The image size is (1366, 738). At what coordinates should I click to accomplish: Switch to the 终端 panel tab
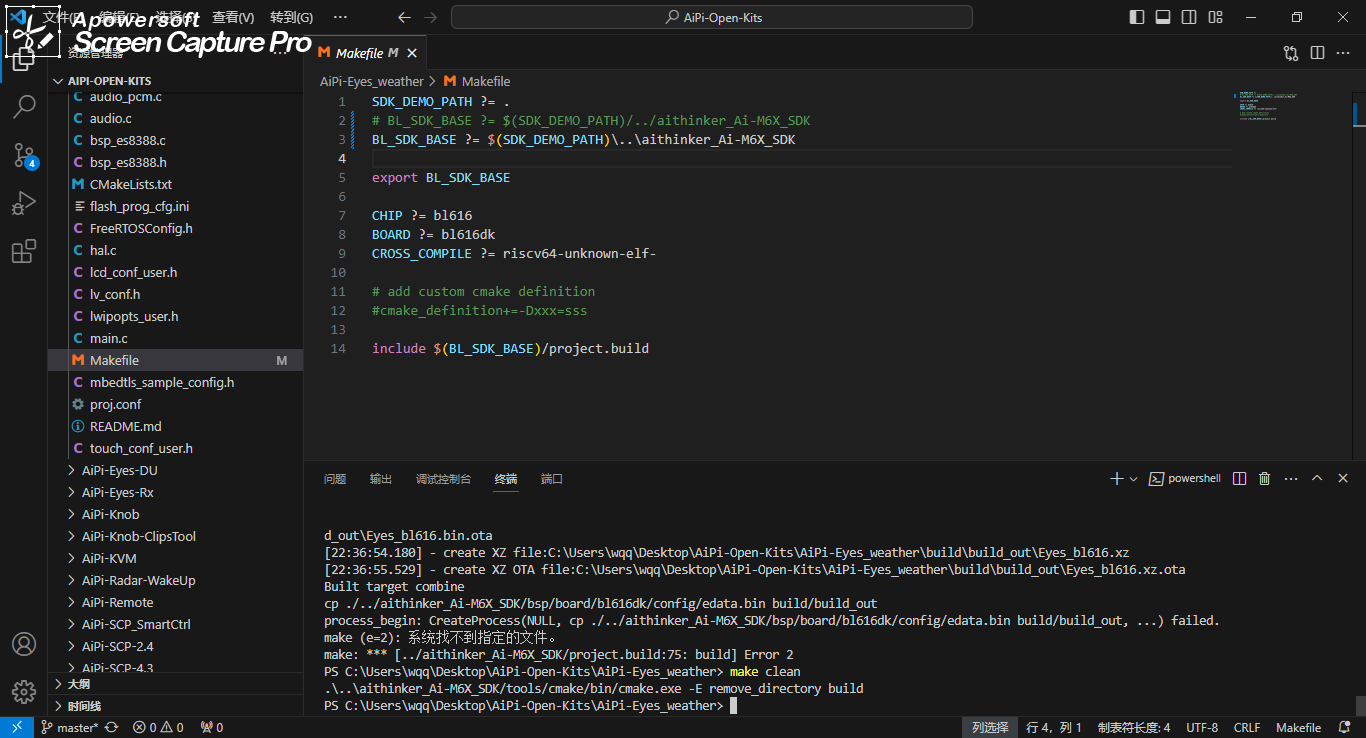(506, 479)
